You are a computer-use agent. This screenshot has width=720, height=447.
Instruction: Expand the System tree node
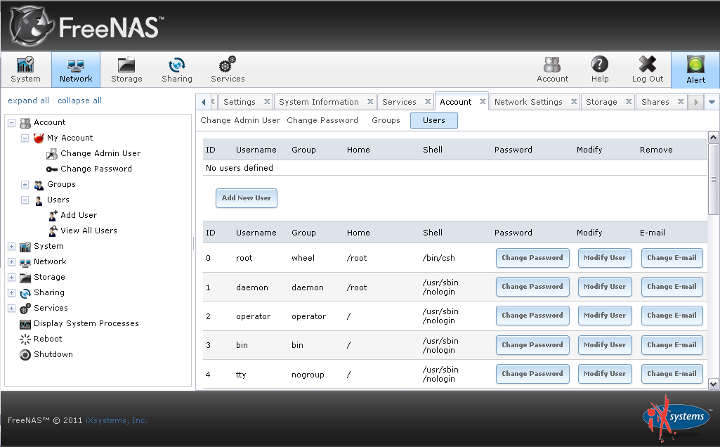[12, 247]
